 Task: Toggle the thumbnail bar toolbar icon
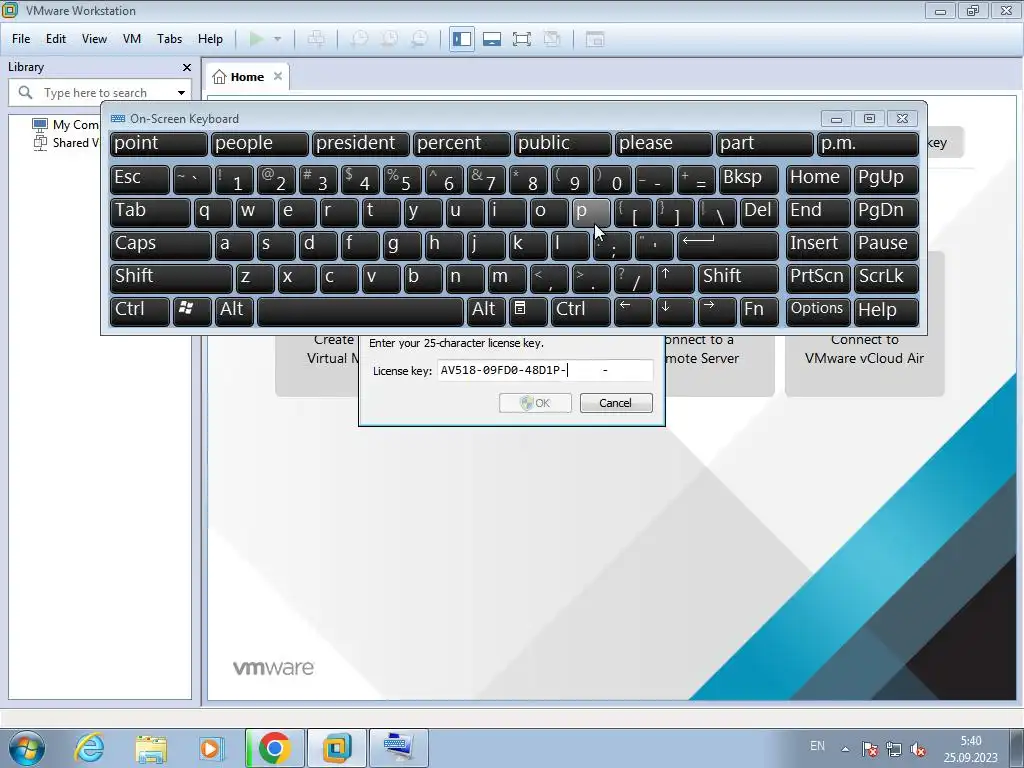pyautogui.click(x=492, y=39)
